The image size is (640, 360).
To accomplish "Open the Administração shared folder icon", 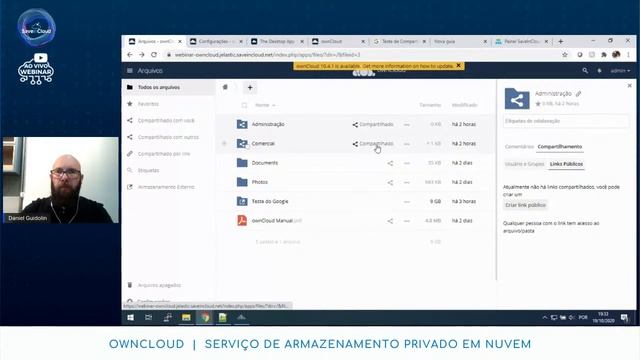I will [x=242, y=124].
